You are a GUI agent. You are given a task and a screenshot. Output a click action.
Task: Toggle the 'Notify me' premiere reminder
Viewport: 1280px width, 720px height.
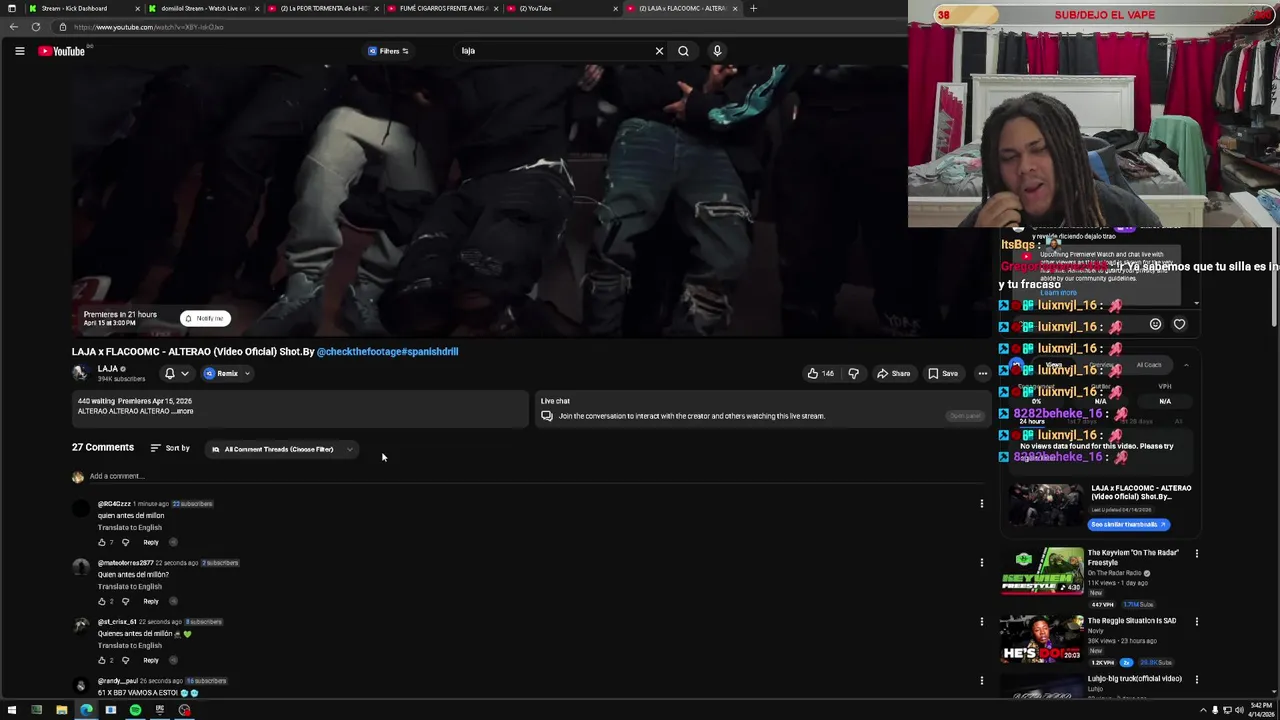205,318
